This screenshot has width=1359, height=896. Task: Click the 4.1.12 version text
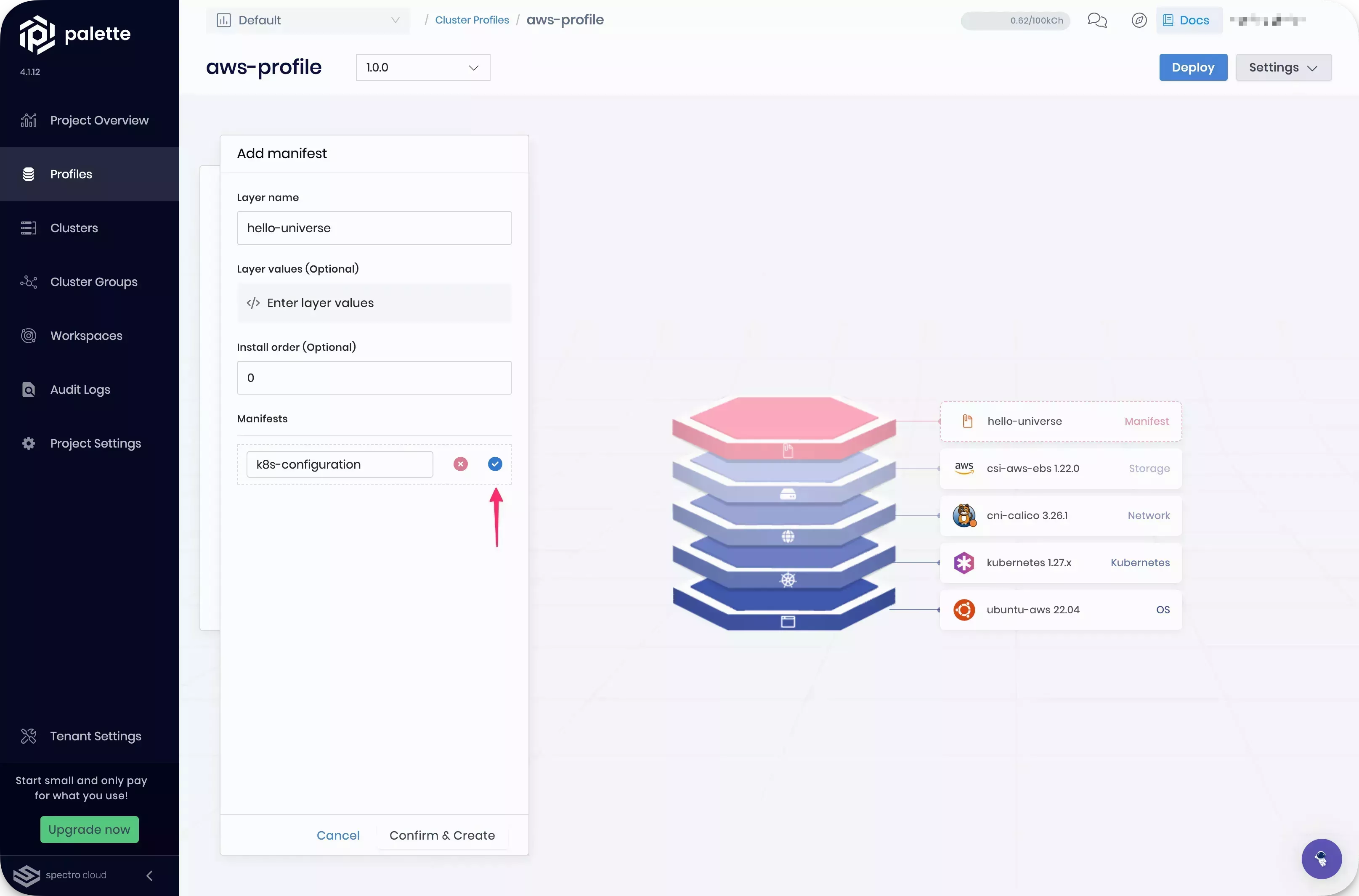click(30, 72)
